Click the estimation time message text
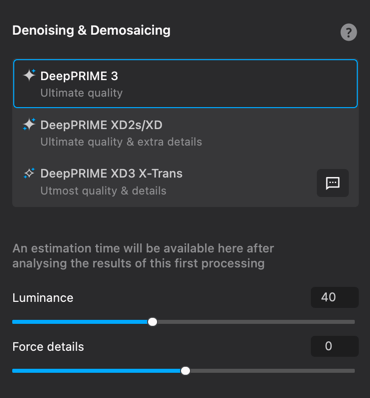 [x=143, y=256]
